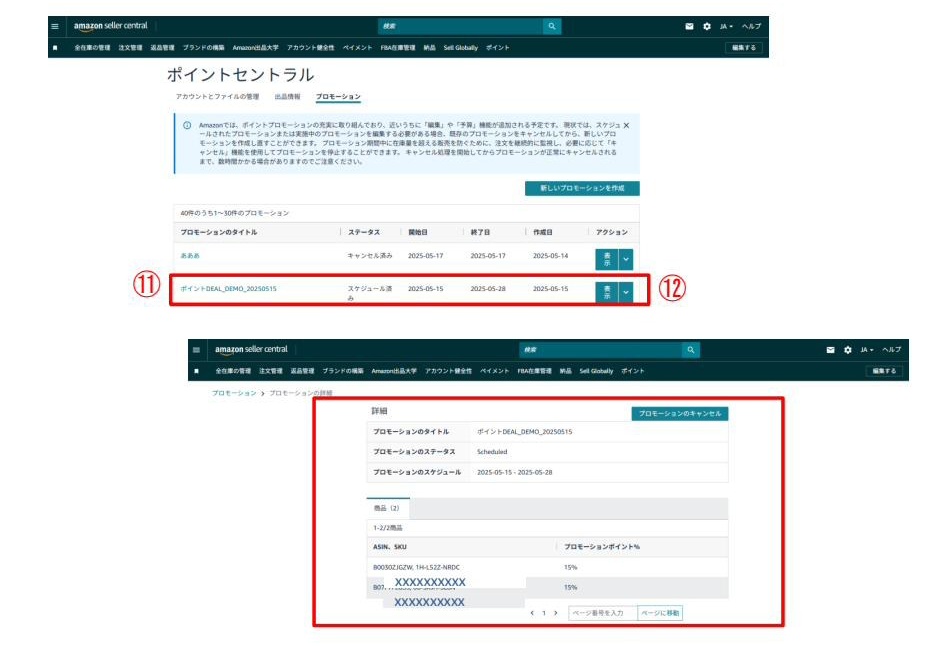Open FBA在庫管理 menu in upper screenshot

[x=398, y=47]
